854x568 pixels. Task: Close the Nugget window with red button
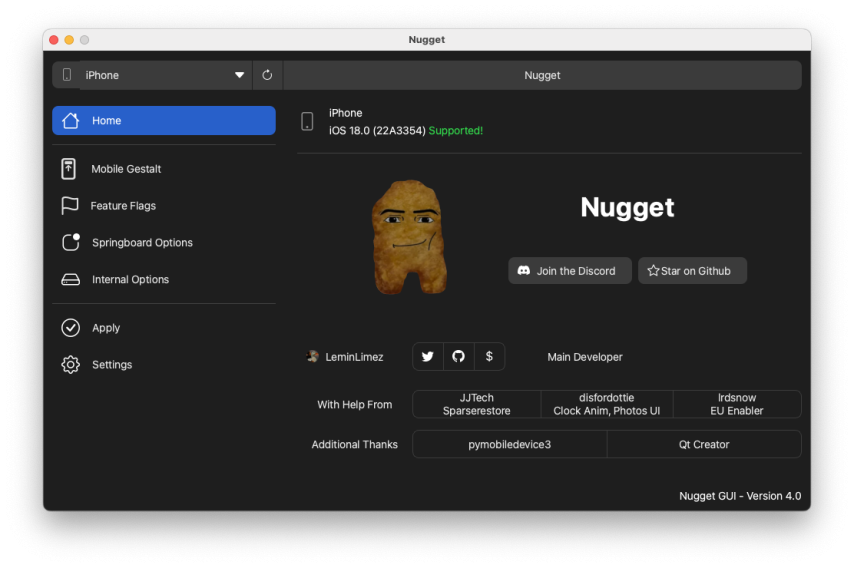[53, 40]
